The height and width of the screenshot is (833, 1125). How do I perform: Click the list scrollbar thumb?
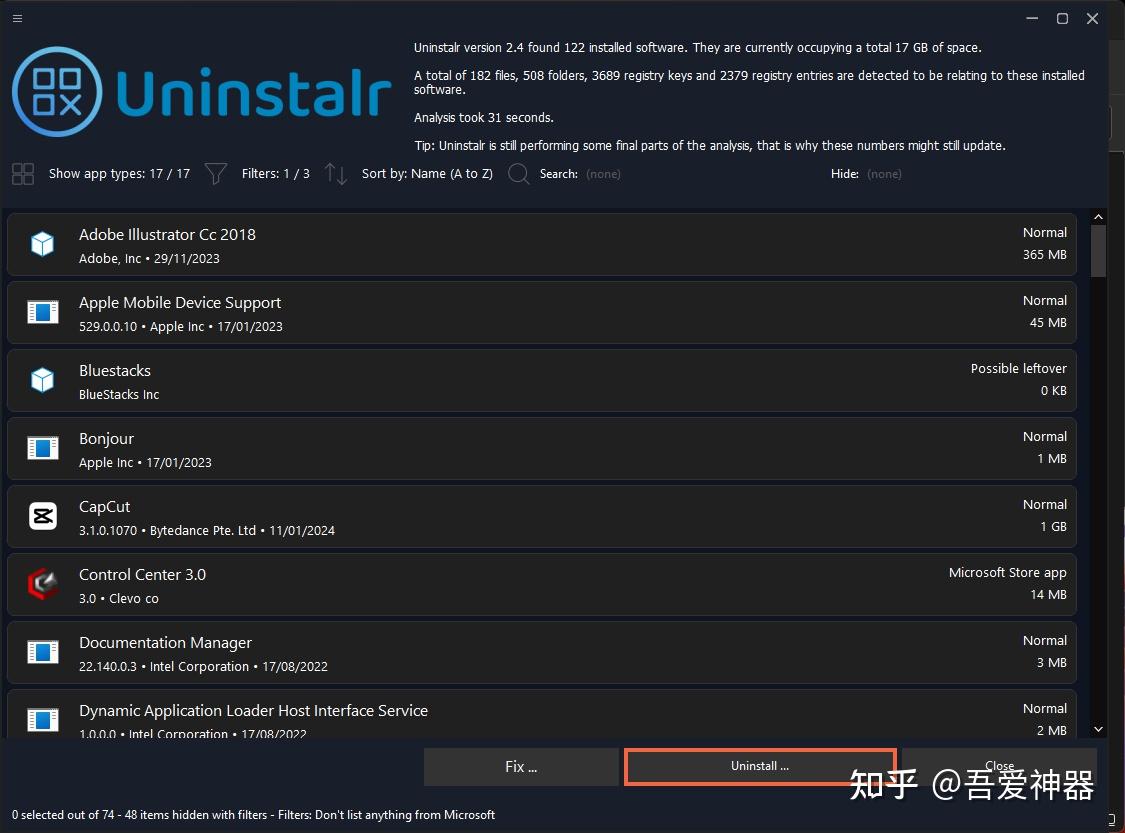1098,250
